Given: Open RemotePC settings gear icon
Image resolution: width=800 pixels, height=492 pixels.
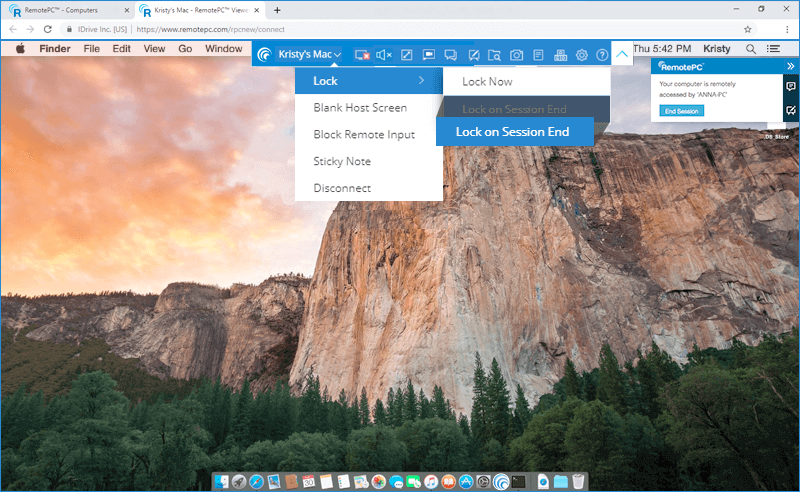Looking at the screenshot, I should pyautogui.click(x=583, y=55).
